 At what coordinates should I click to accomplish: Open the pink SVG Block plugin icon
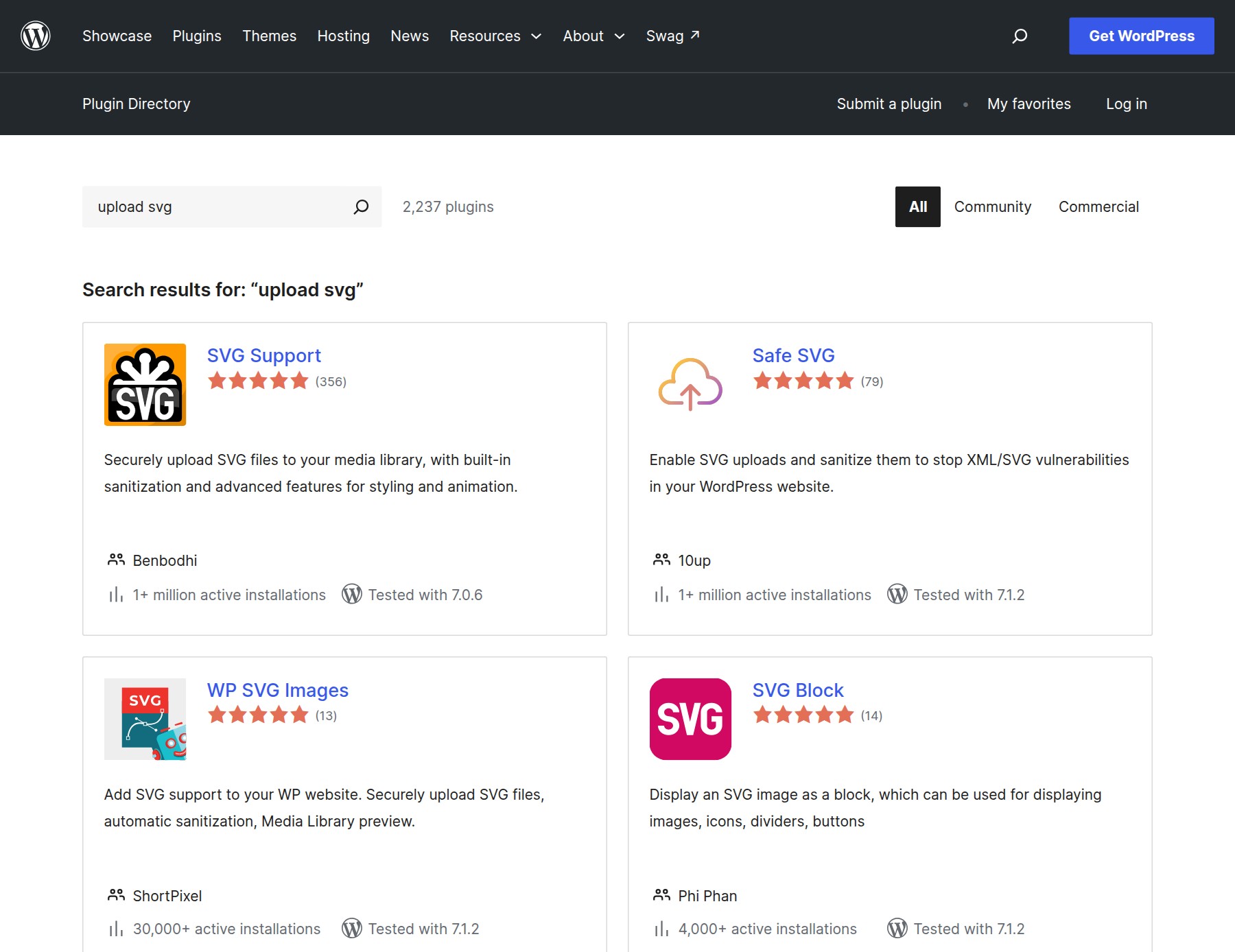pos(690,719)
